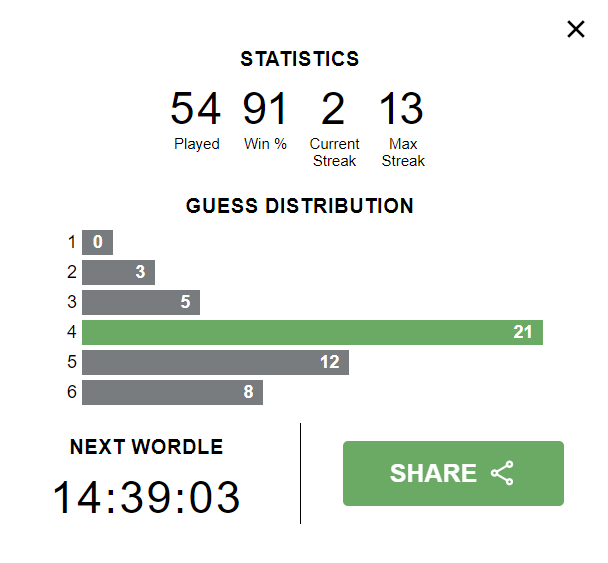Click the green SHARE button
This screenshot has width=608, height=563.
click(453, 473)
